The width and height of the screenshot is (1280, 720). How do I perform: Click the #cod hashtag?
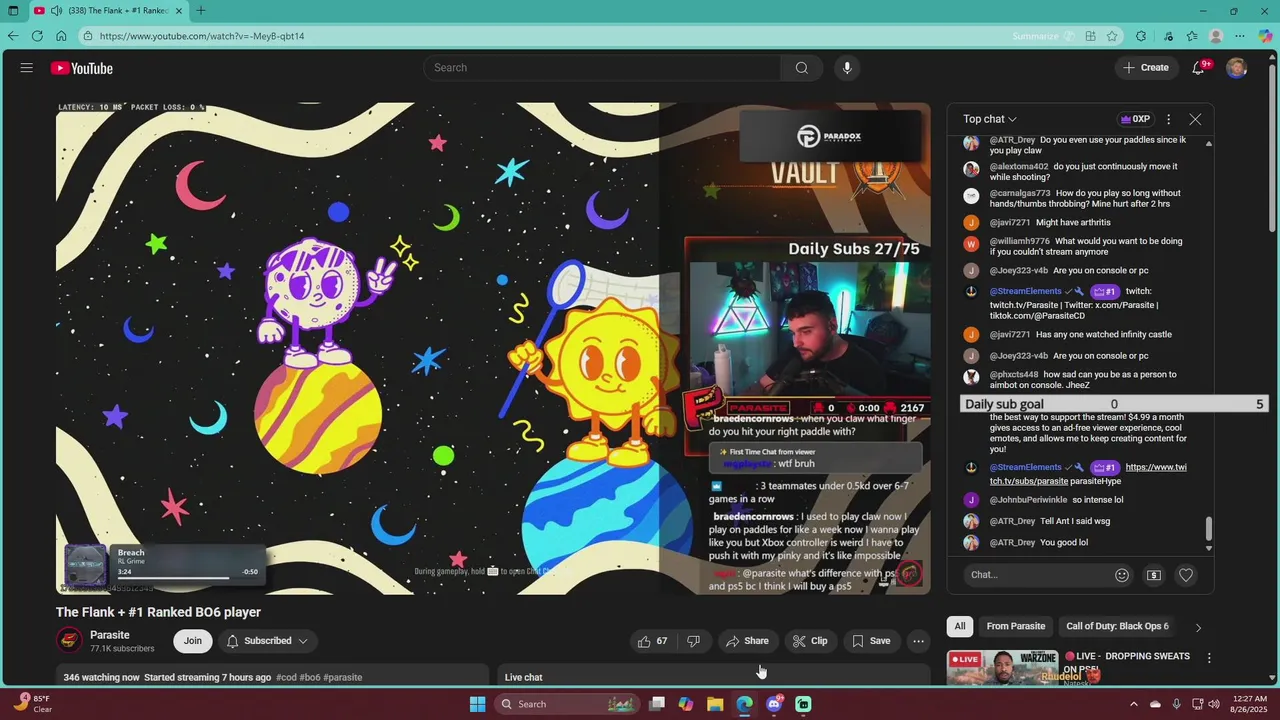[285, 677]
